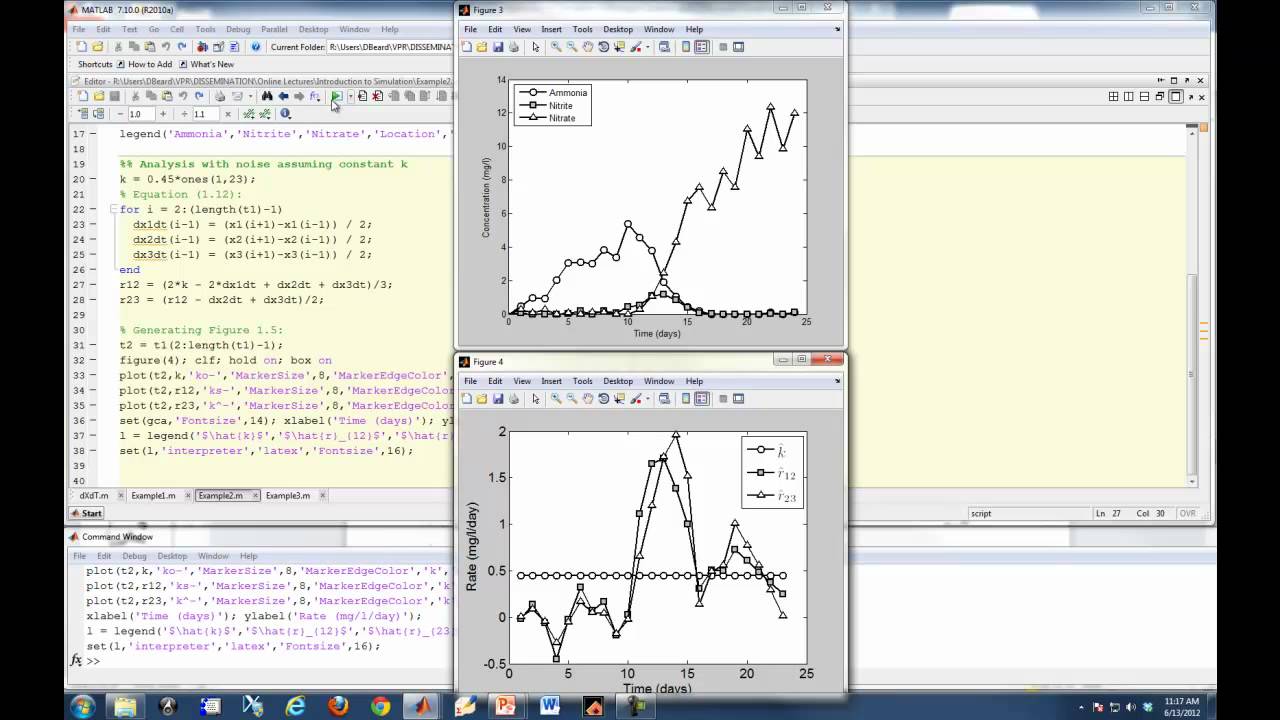1280x720 pixels.
Task: Click the Editor vertical scrollbar
Action: pos(1190,305)
